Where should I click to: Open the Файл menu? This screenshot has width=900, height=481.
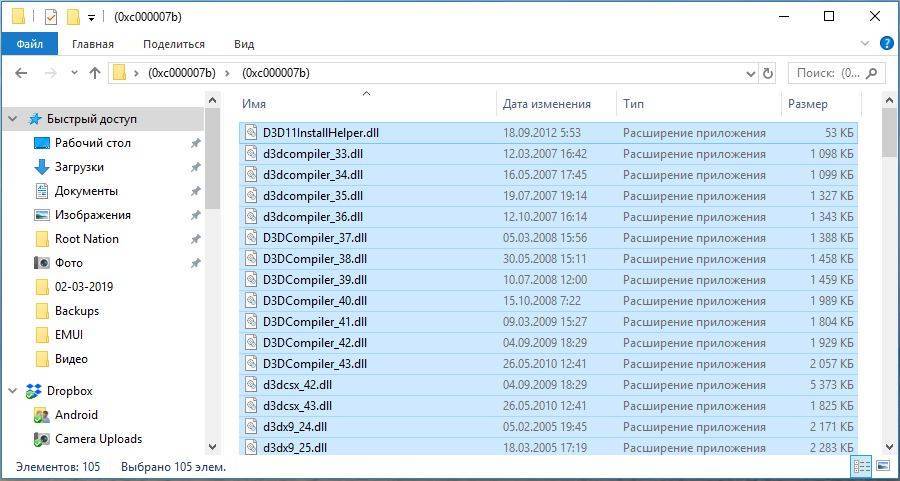[x=29, y=44]
